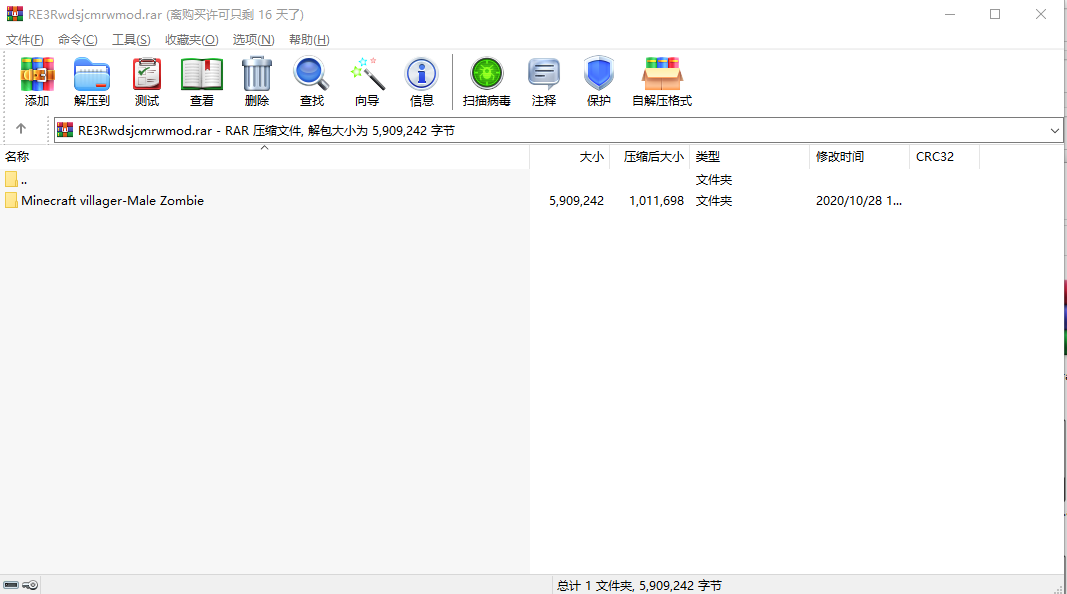Launch the Wizard (向导) wand icon
Viewport: 1067px width, 594px height.
click(367, 74)
